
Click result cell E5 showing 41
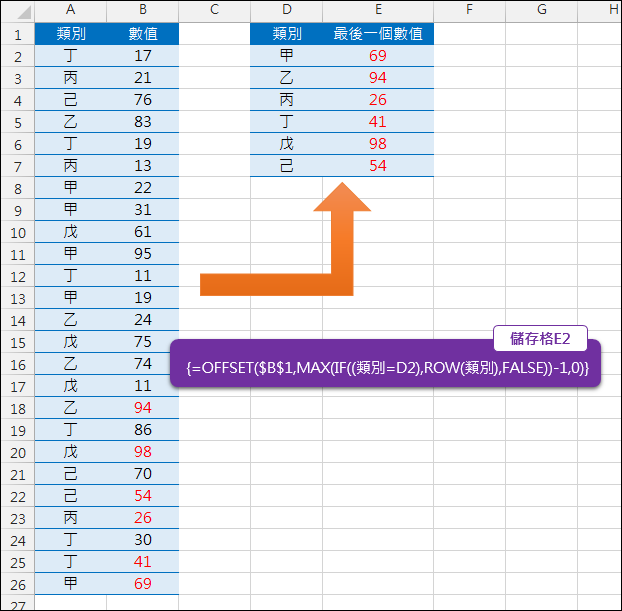coord(378,122)
